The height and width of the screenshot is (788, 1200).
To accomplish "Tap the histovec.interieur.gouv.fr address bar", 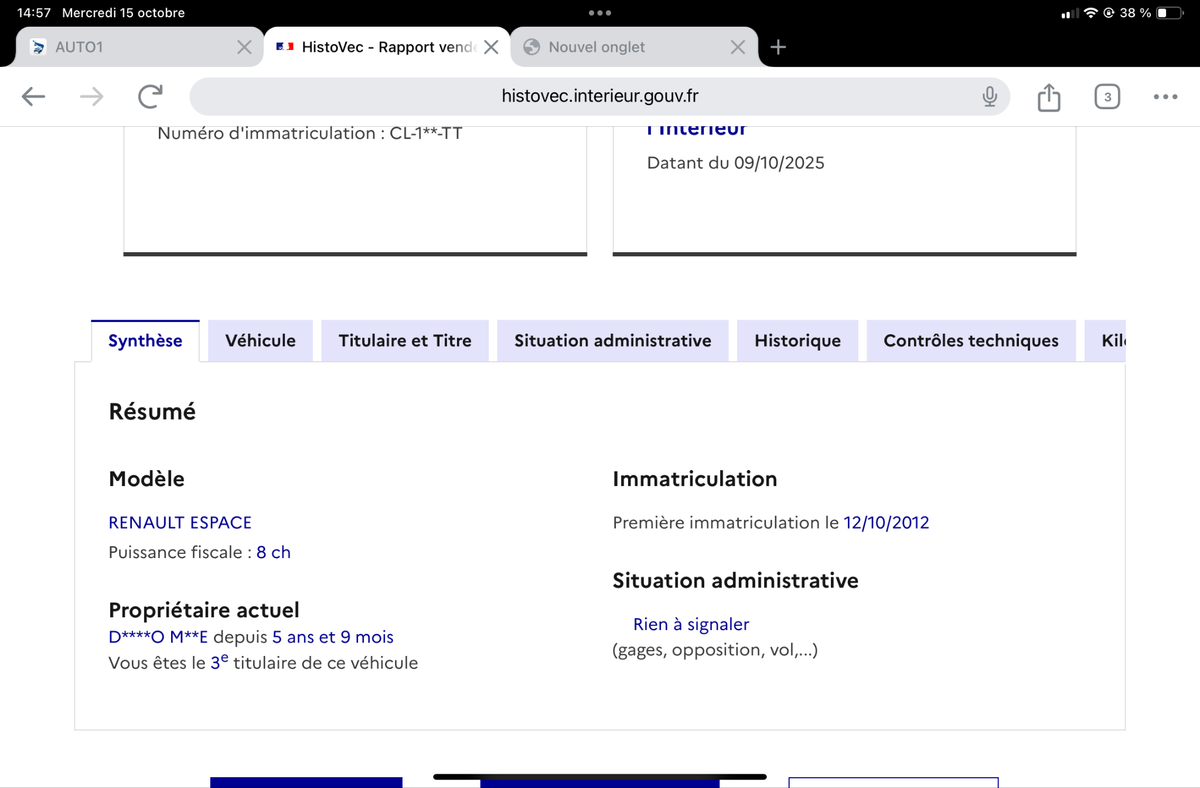I will (x=600, y=96).
